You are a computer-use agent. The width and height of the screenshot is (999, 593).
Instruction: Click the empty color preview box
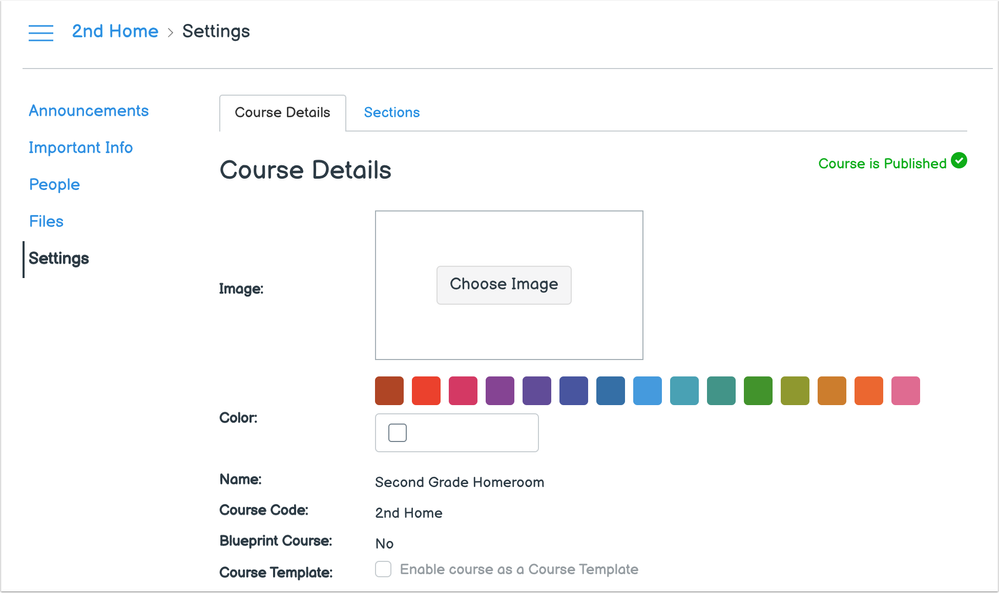pos(398,433)
